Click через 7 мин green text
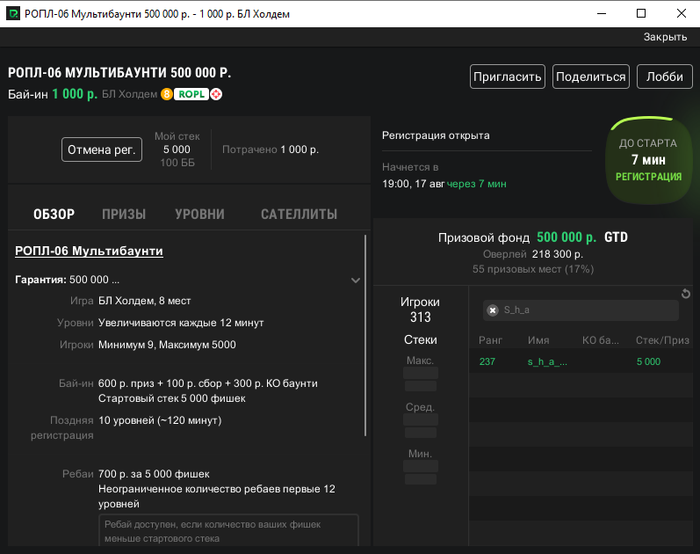The width and height of the screenshot is (700, 554). (x=476, y=183)
